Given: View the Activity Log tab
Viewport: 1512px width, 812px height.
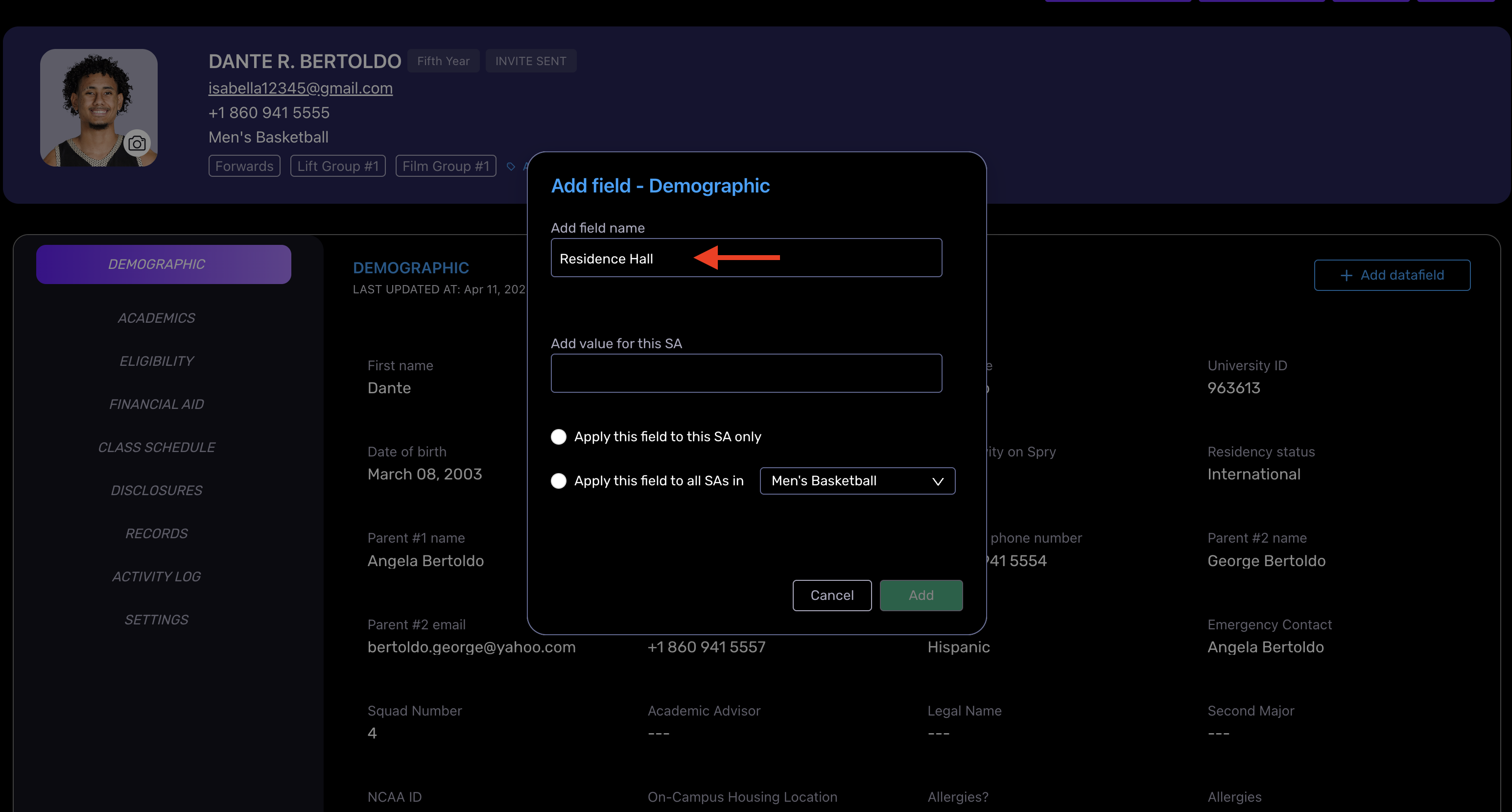Looking at the screenshot, I should point(156,576).
